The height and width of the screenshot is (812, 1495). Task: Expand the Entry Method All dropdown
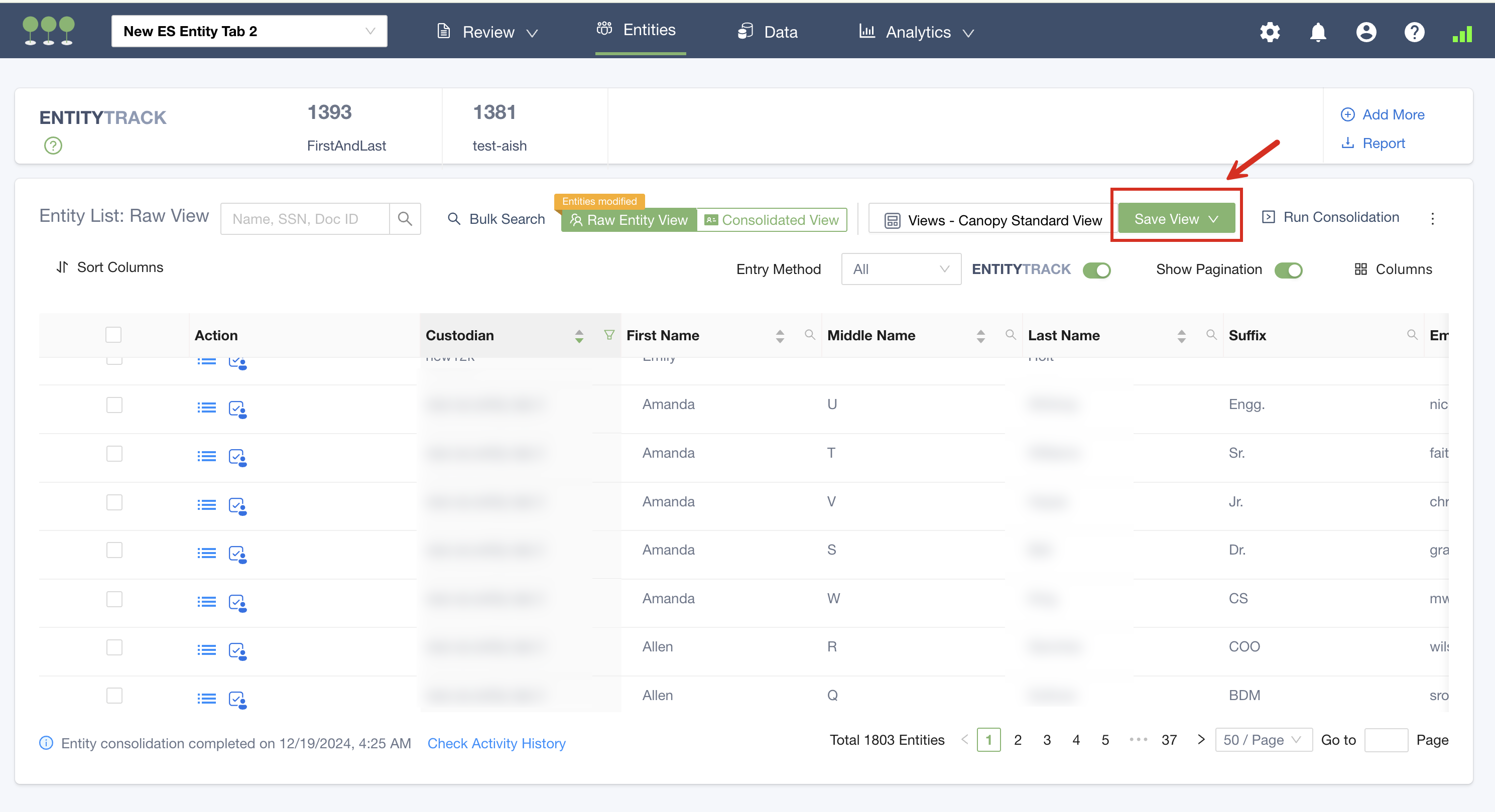pos(901,269)
